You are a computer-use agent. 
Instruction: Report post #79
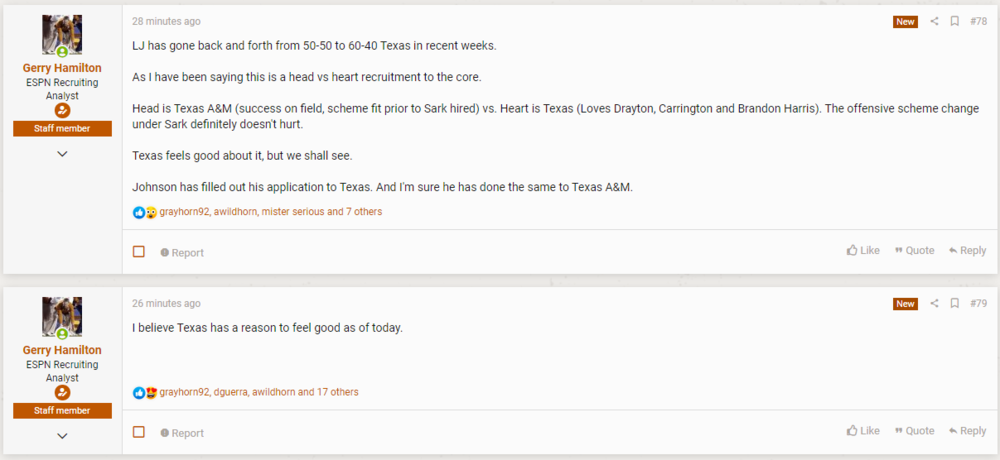pyautogui.click(x=182, y=433)
